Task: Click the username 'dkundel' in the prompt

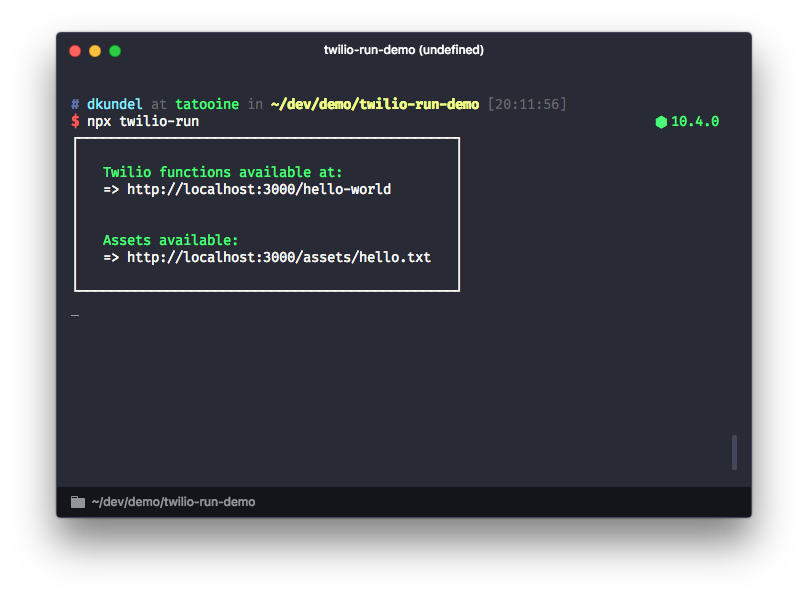Action: click(114, 104)
